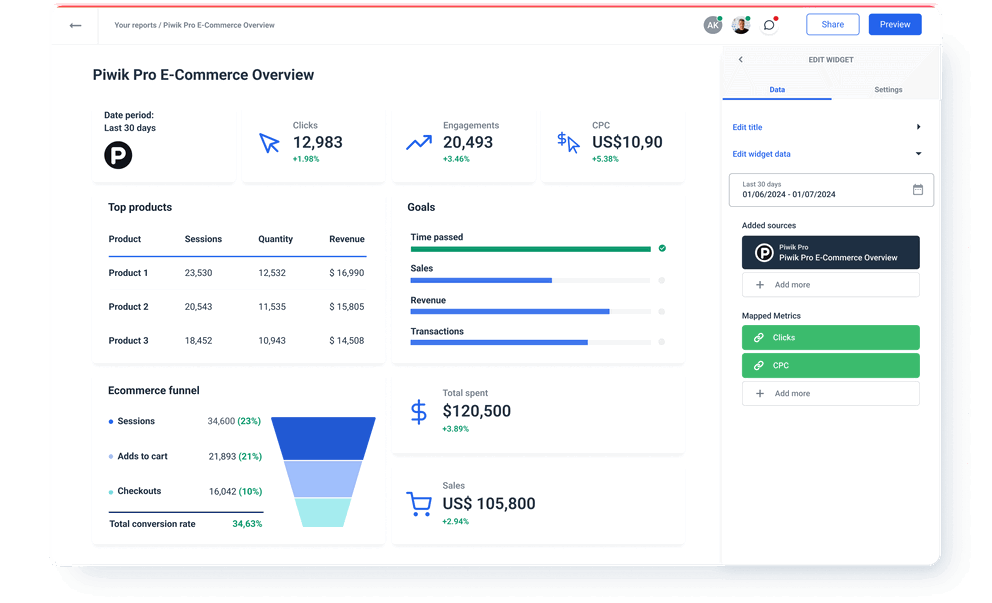Screen dimensions: 992x603
Task: Click the CPC dollar-cursor icon
Action: coord(566,143)
